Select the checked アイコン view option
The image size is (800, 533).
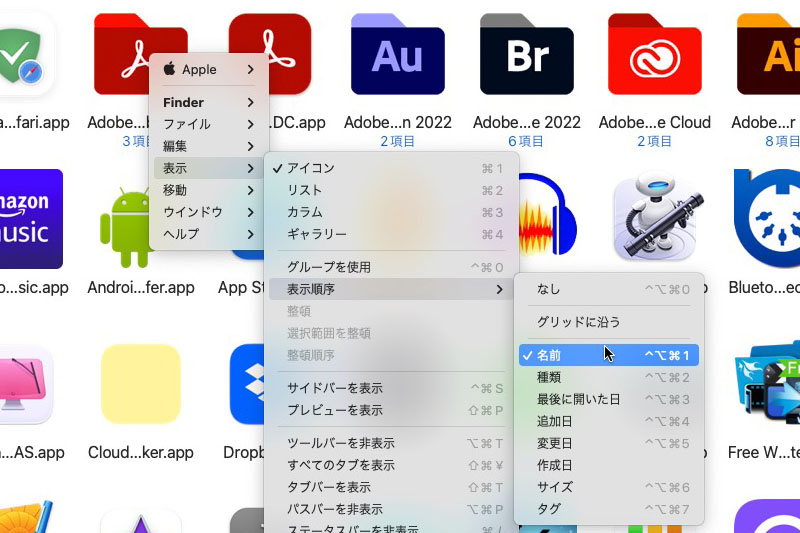click(x=391, y=168)
